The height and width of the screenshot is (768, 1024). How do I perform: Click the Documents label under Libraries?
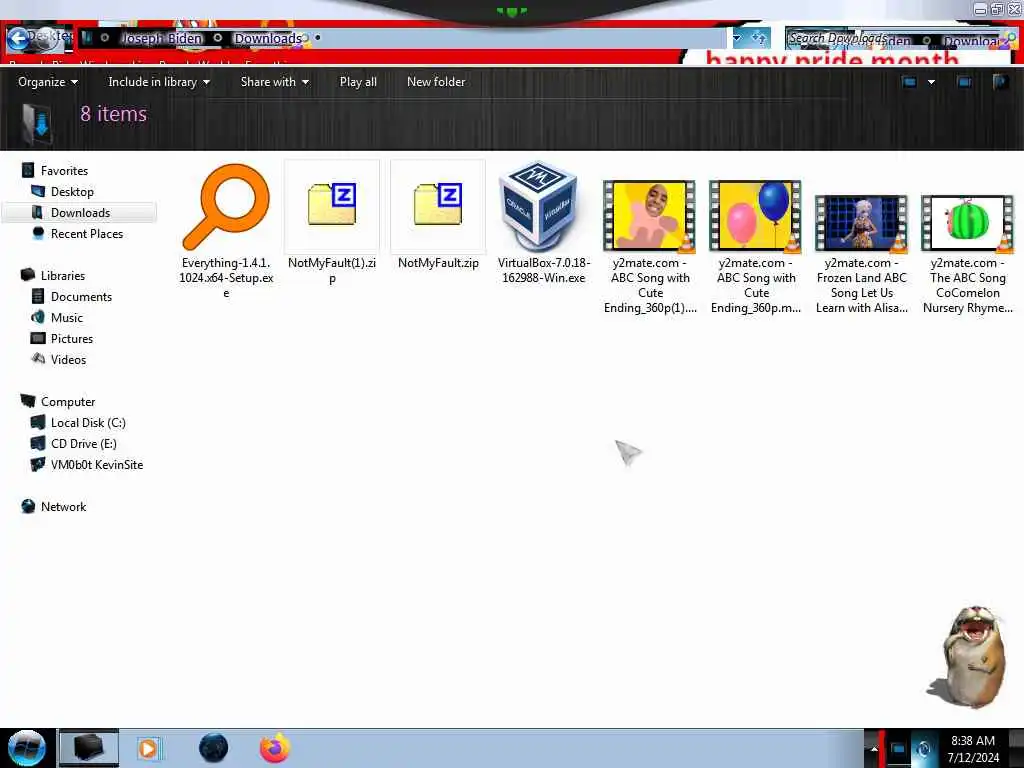coord(82,296)
